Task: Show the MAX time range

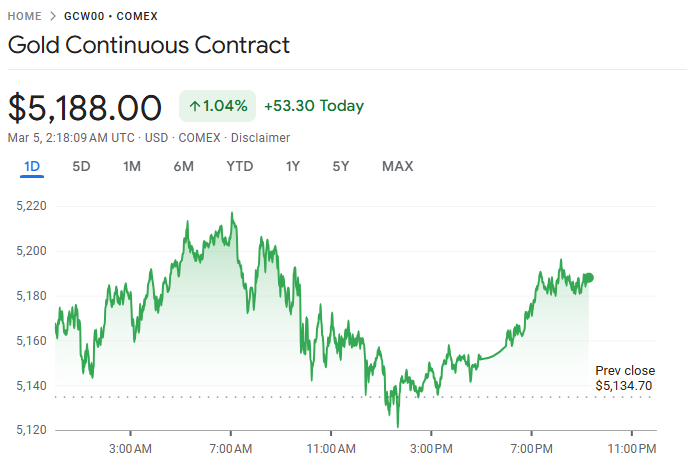Action: click(397, 166)
